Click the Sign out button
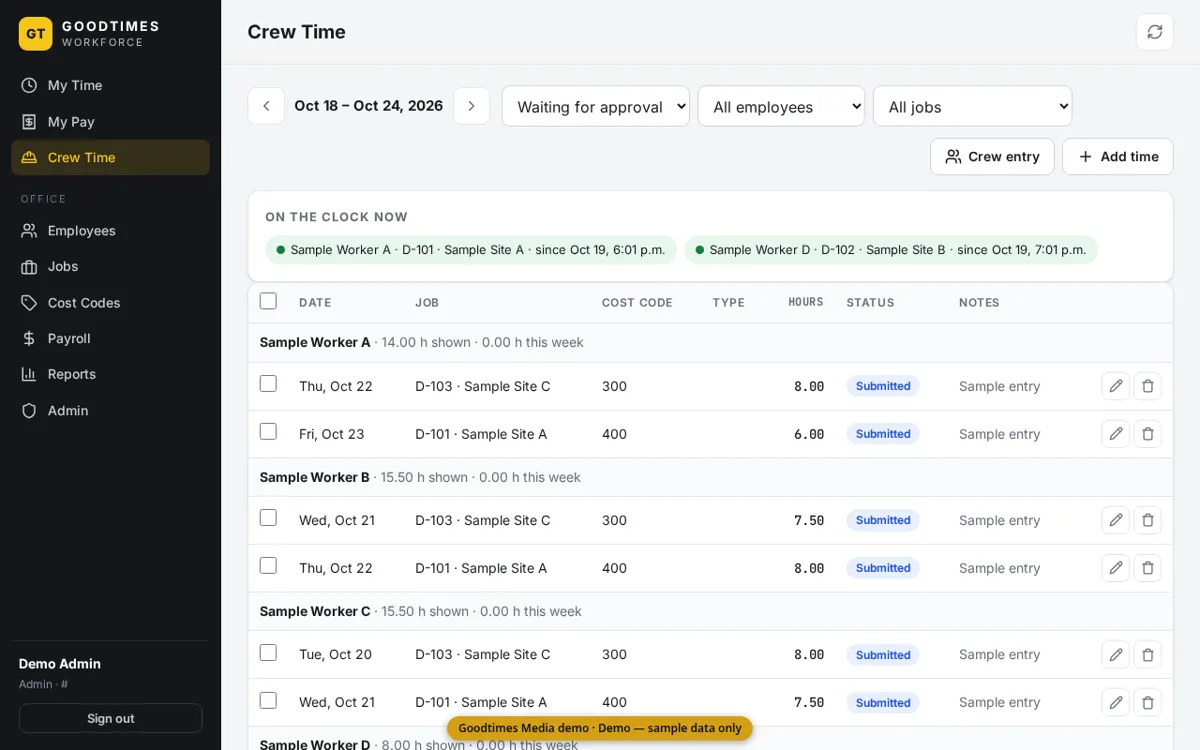Screen dimensions: 1200x750 pos(110,718)
